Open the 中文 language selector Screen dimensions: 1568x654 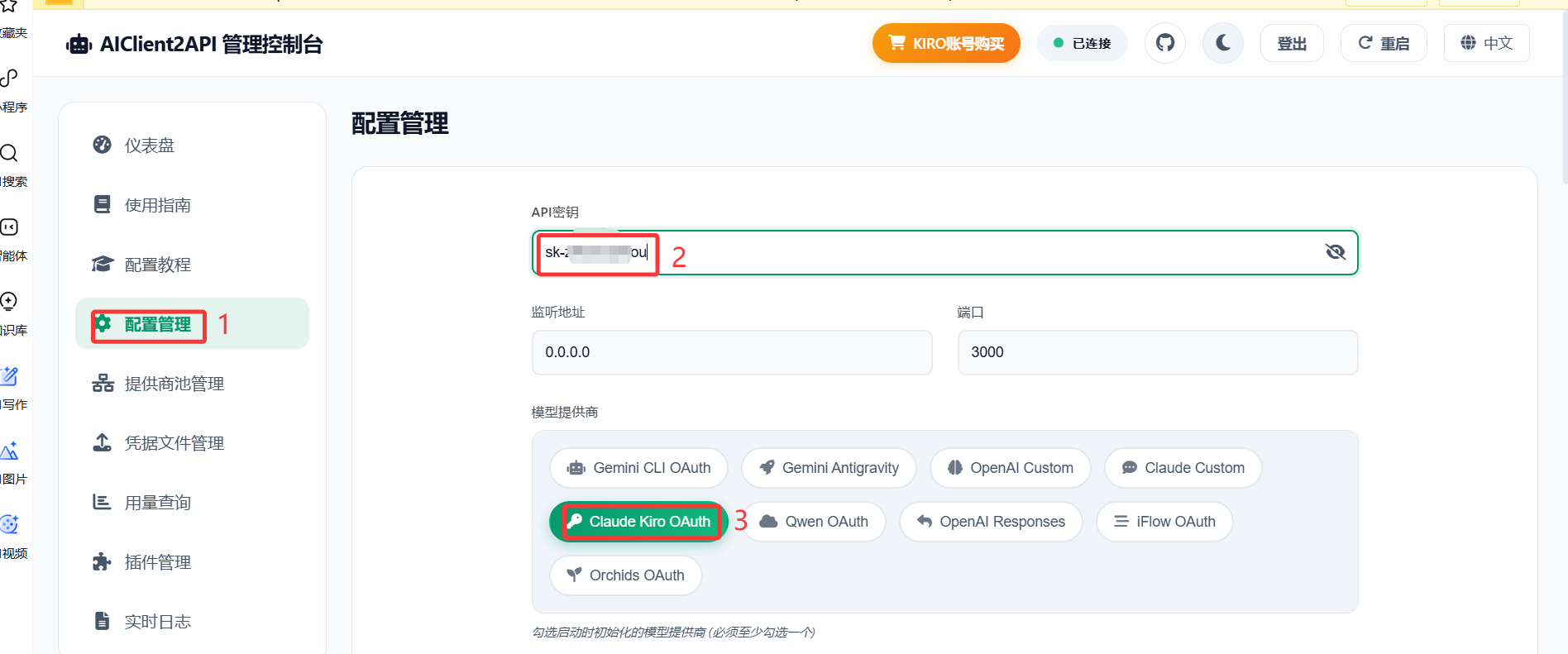point(1487,43)
